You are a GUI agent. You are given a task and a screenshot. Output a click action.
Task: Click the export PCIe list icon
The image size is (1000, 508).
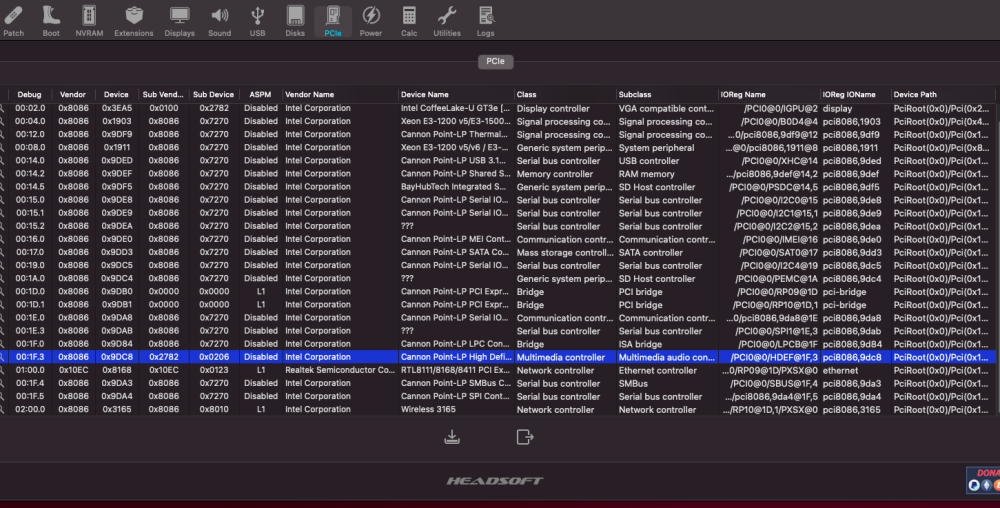click(524, 437)
